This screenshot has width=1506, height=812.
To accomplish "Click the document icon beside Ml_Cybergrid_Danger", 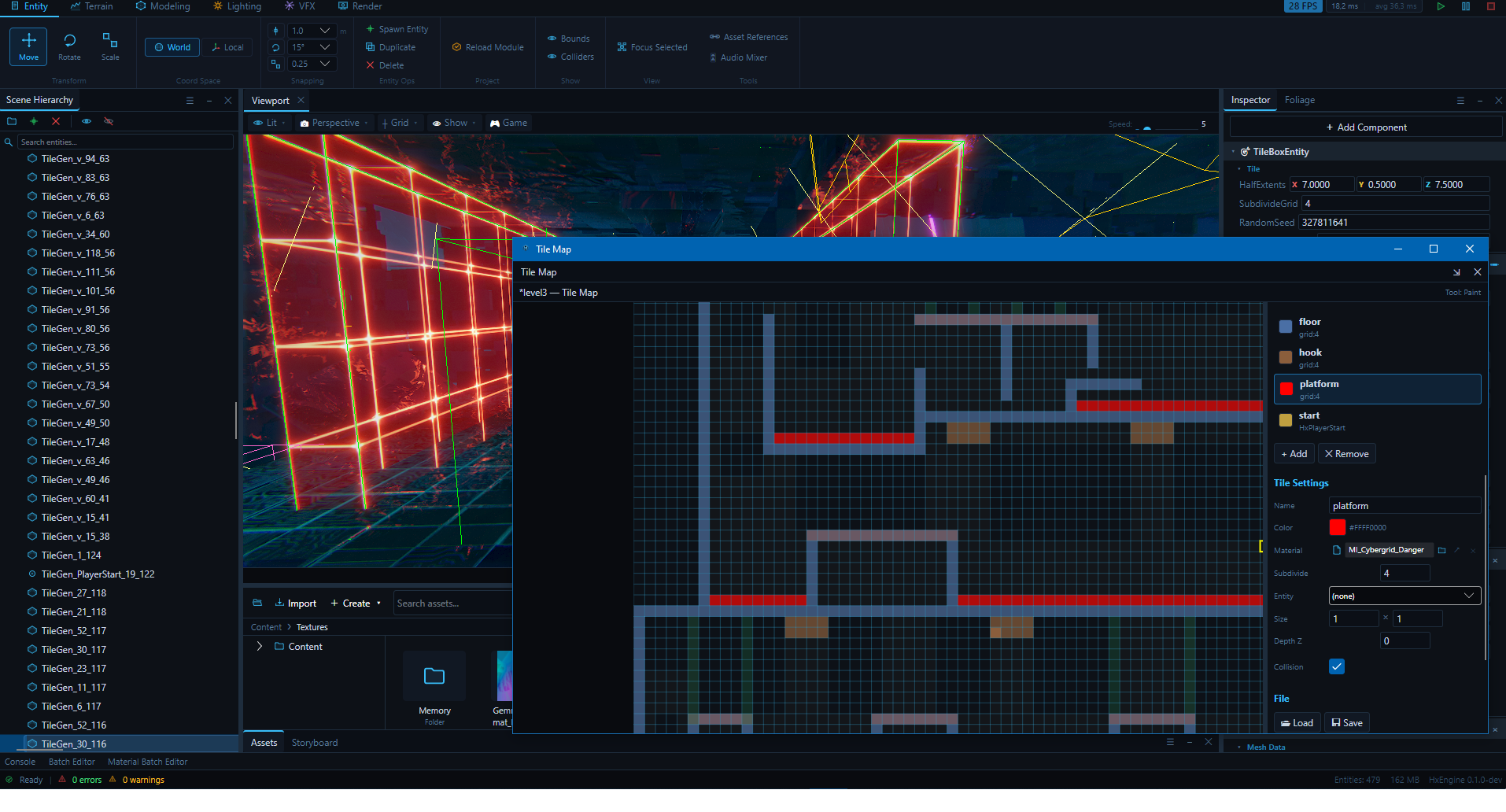I will (1336, 550).
